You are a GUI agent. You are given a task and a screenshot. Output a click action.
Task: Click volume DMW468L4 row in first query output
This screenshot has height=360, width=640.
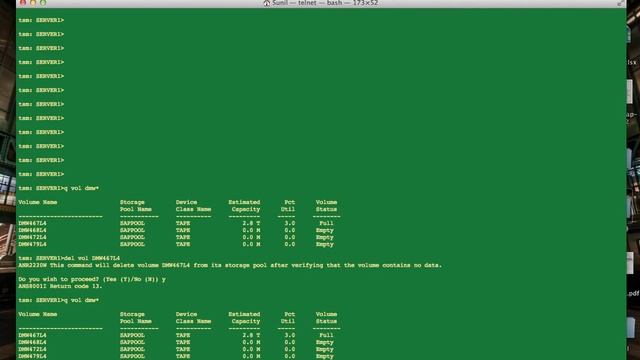pyautogui.click(x=179, y=230)
